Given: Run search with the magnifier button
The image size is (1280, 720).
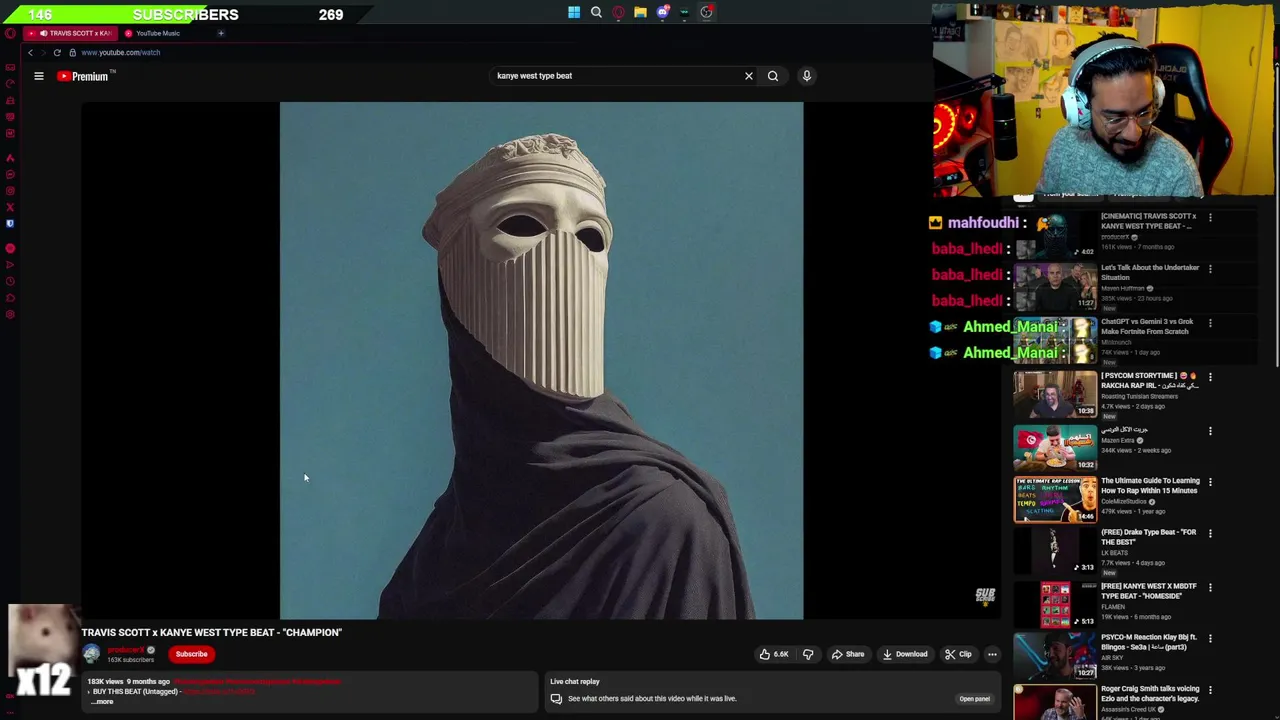Looking at the screenshot, I should pos(773,76).
